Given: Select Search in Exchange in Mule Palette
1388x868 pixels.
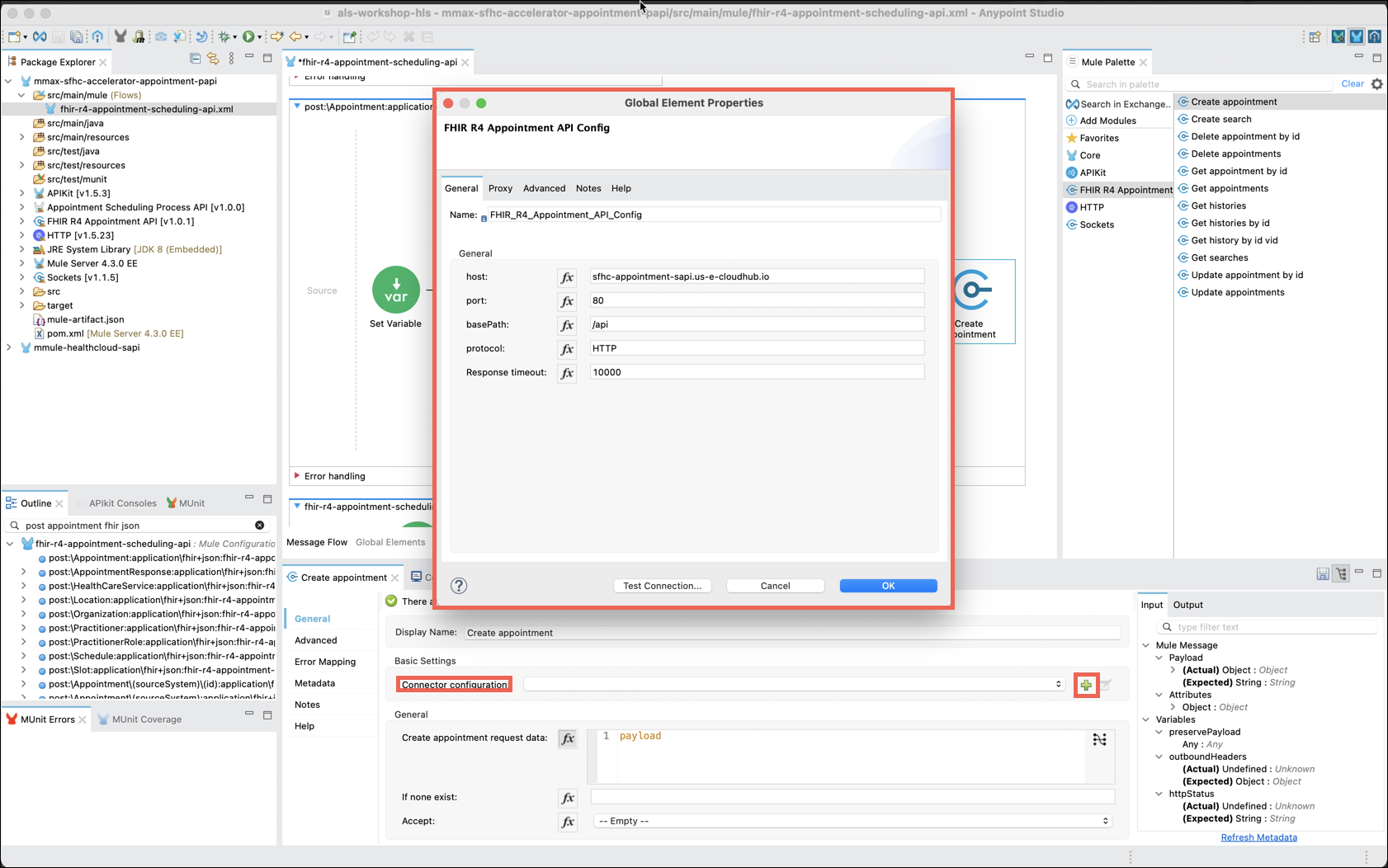Looking at the screenshot, I should (x=1118, y=104).
